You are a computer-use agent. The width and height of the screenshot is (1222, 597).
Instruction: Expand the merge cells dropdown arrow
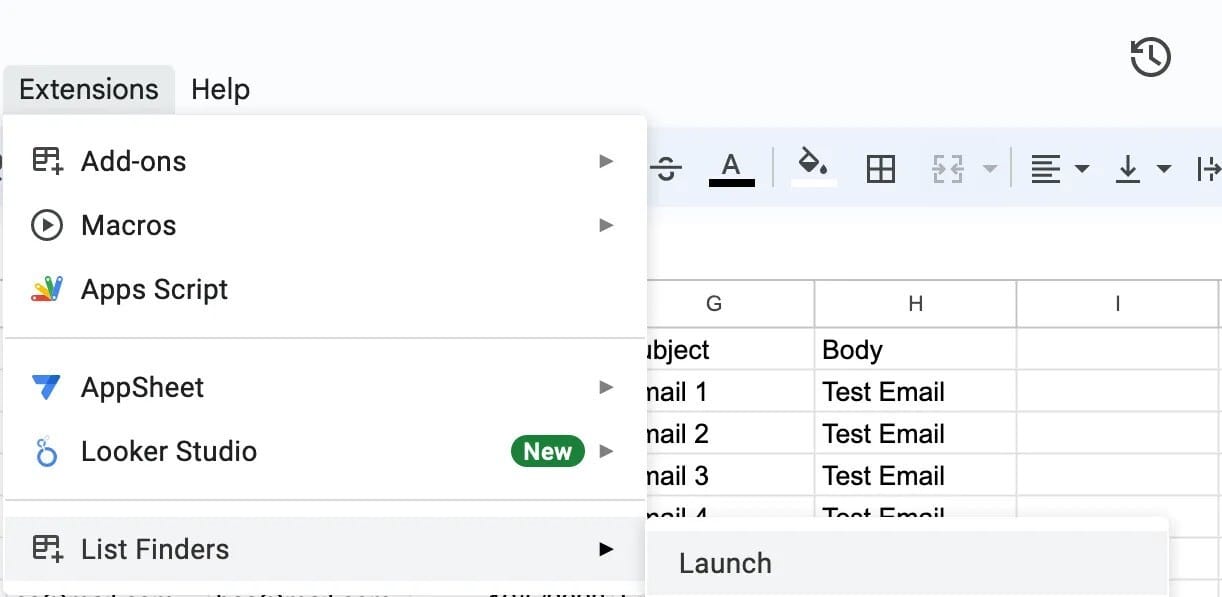989,169
